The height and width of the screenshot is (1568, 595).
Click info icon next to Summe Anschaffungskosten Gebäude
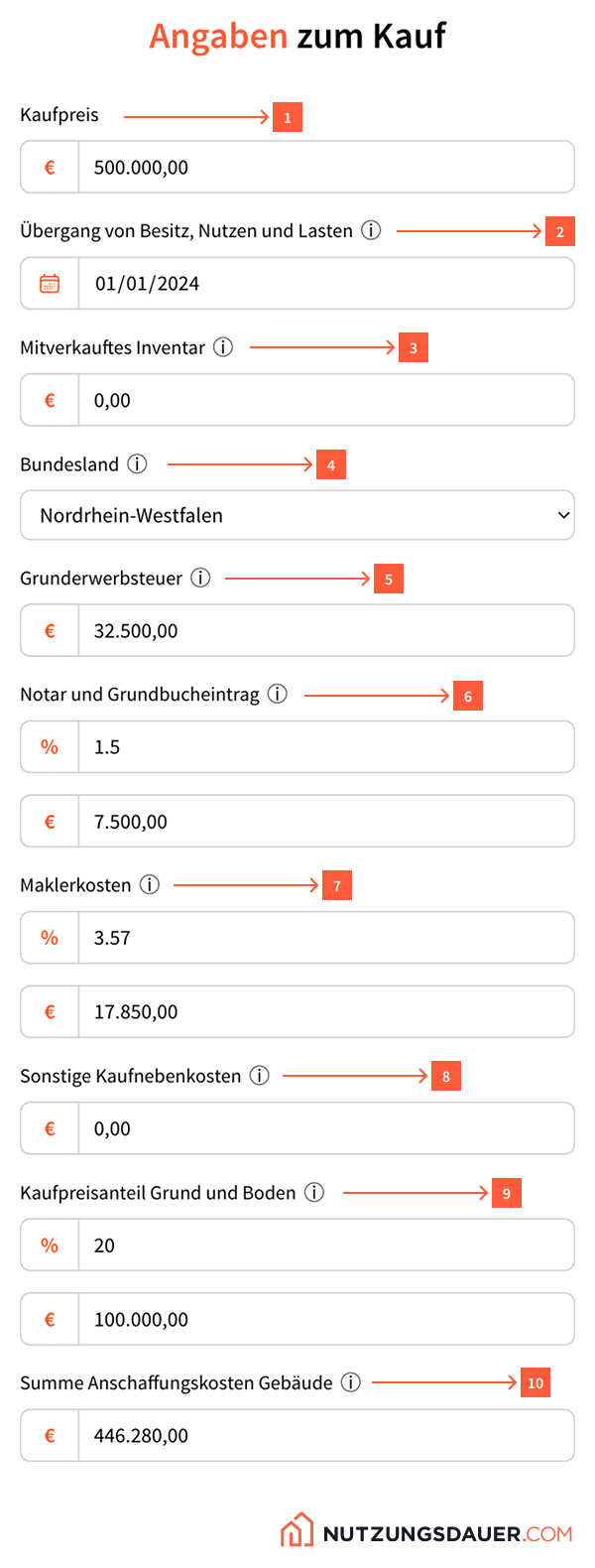(x=351, y=1382)
